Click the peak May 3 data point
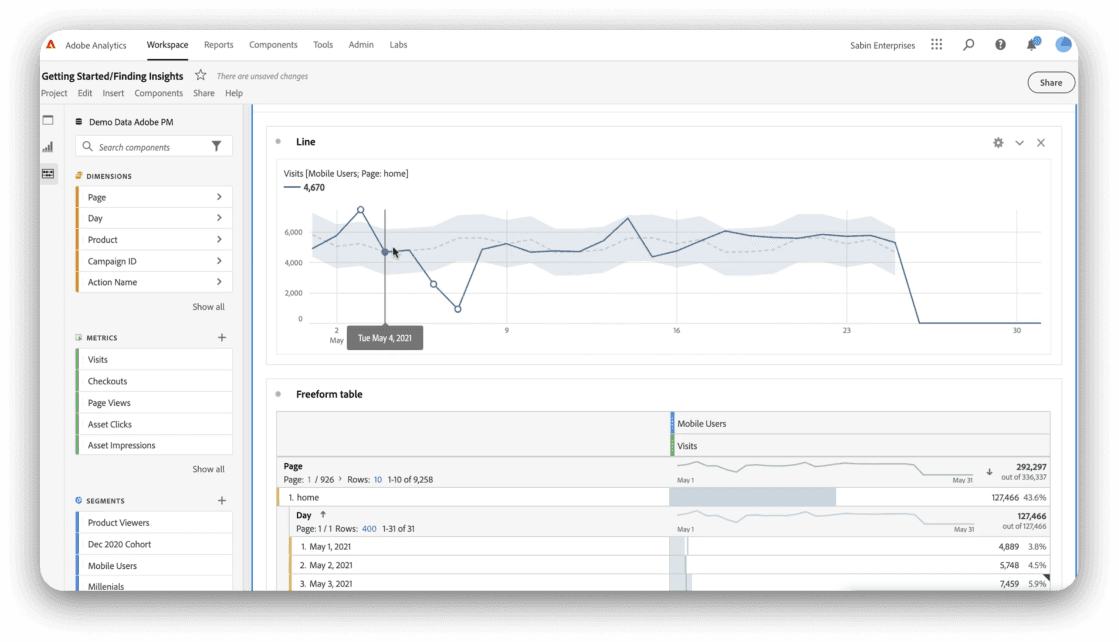This screenshot has width=1119, height=642. 360,210
